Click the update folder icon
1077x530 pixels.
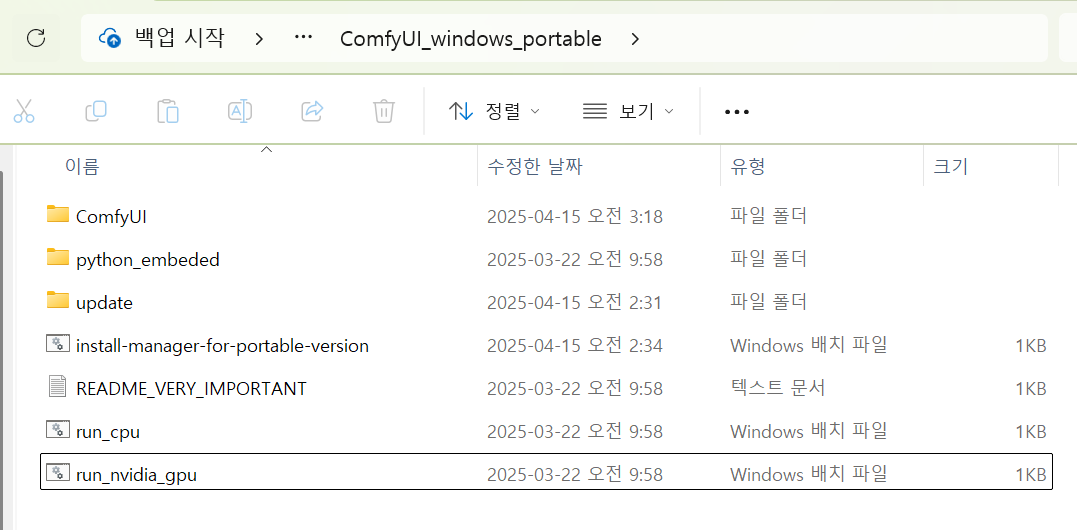[58, 300]
